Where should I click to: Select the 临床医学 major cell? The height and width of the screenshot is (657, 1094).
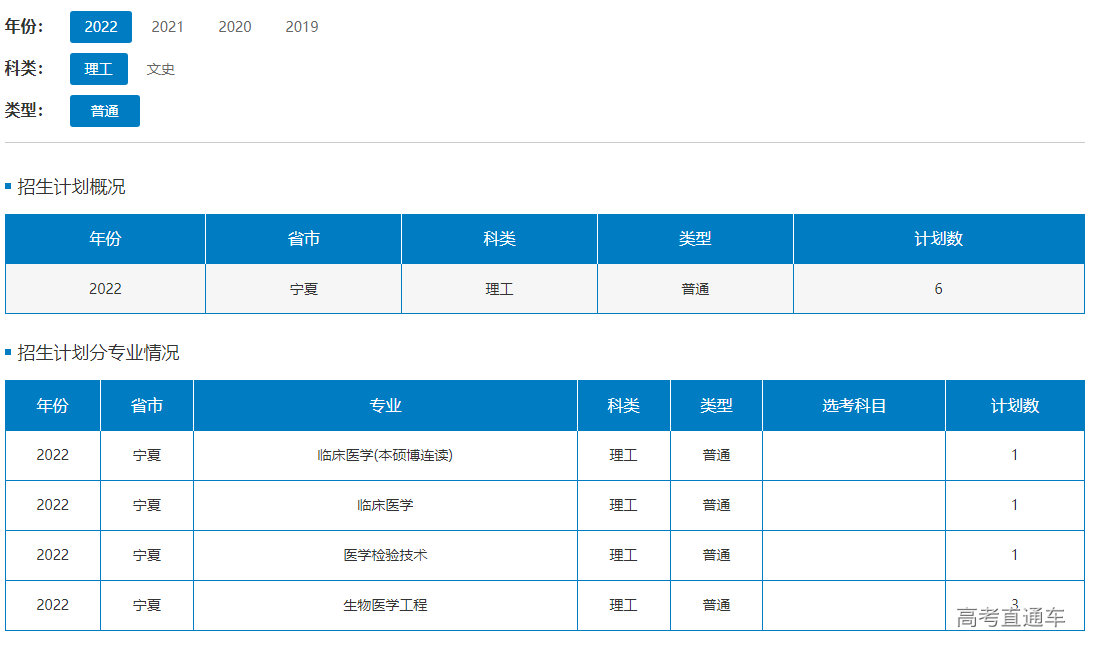[x=385, y=505]
